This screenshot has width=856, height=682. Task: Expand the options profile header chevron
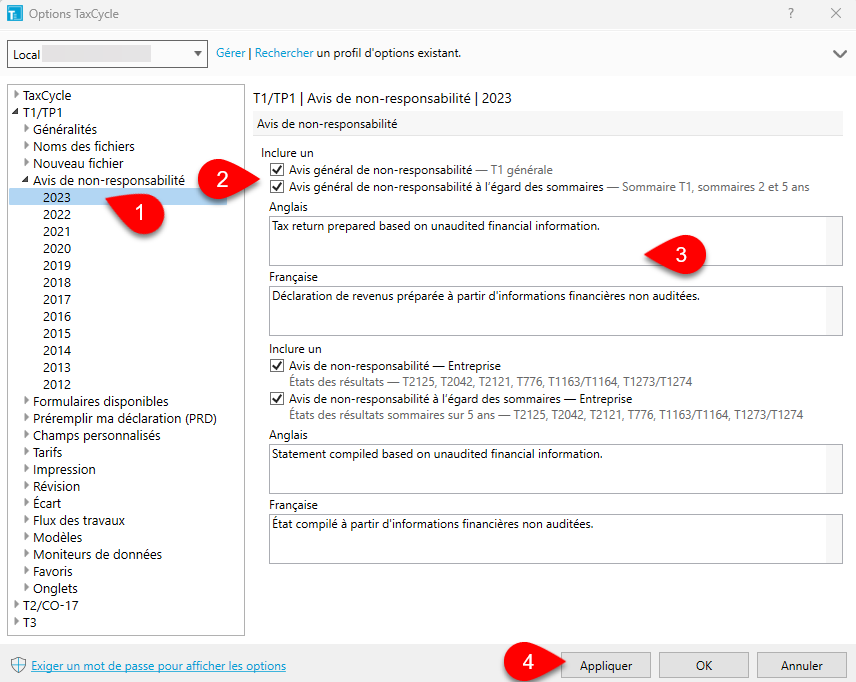pos(839,54)
